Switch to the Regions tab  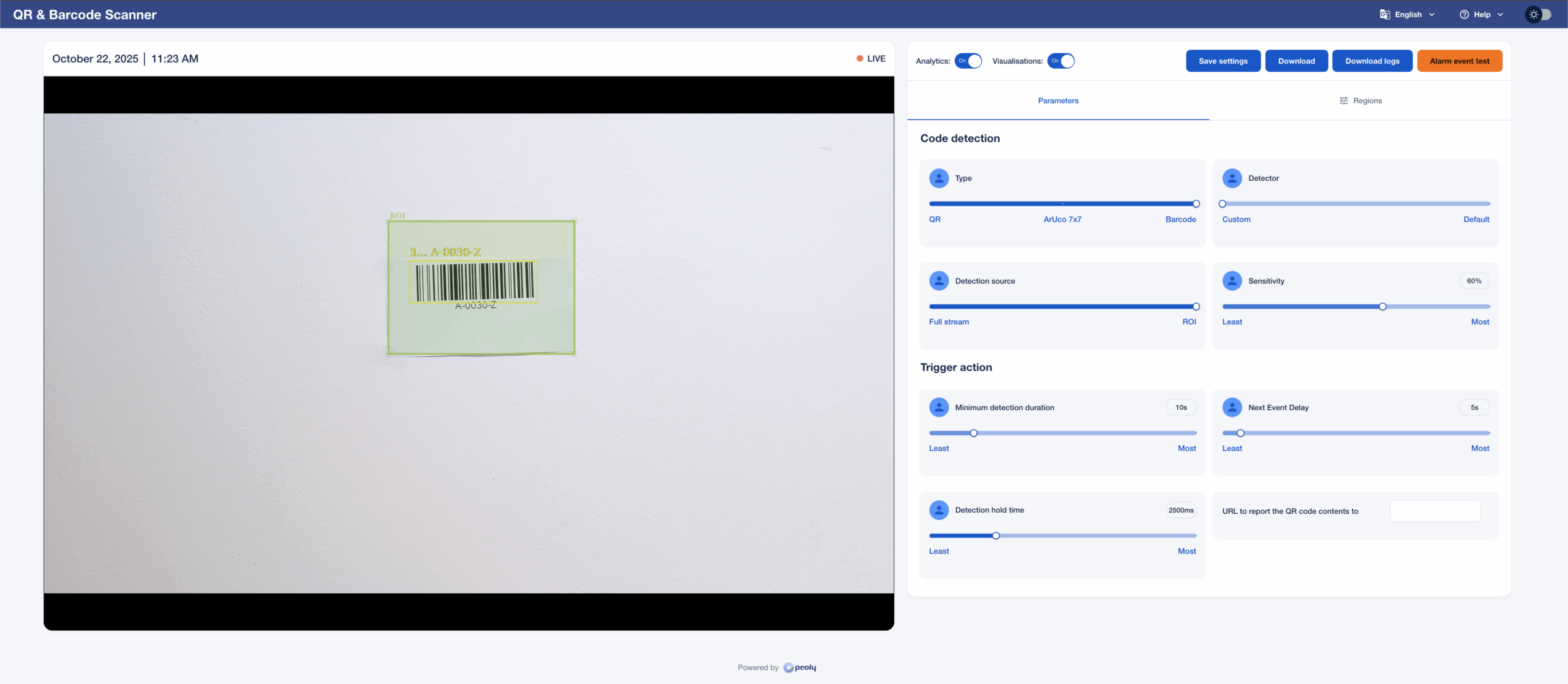[x=1360, y=100]
